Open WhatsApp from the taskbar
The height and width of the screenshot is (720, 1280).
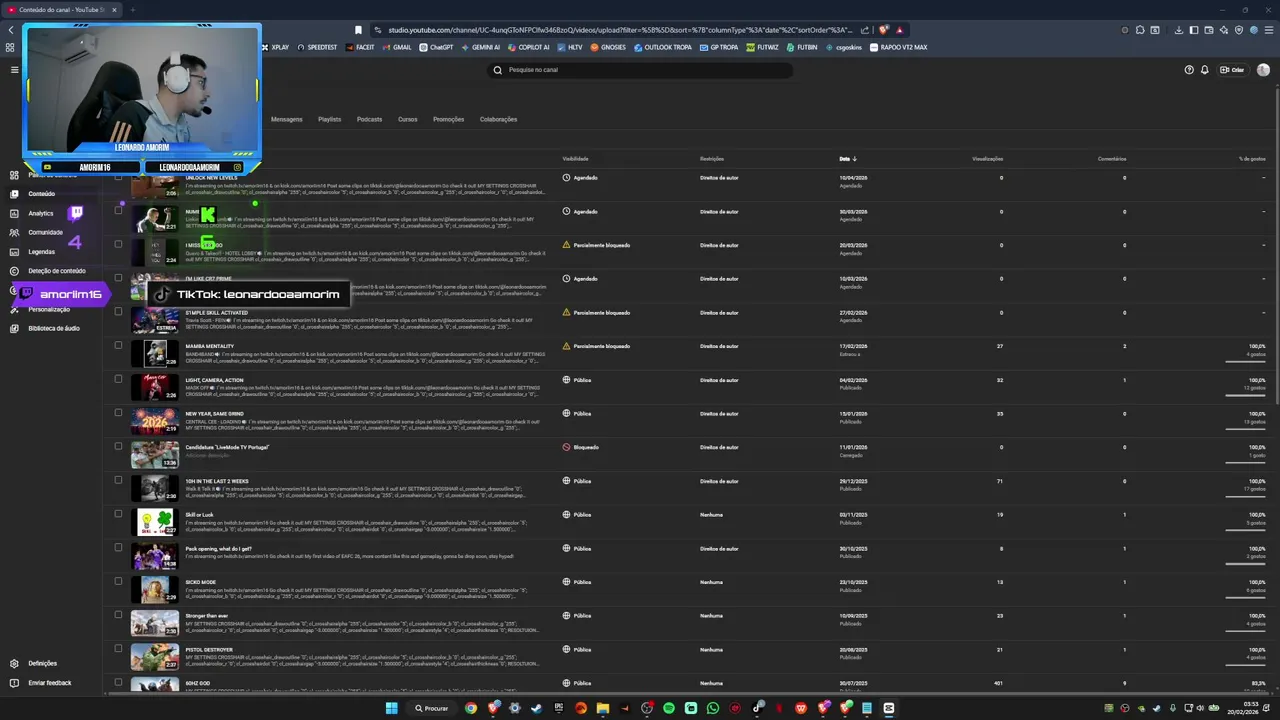(713, 708)
